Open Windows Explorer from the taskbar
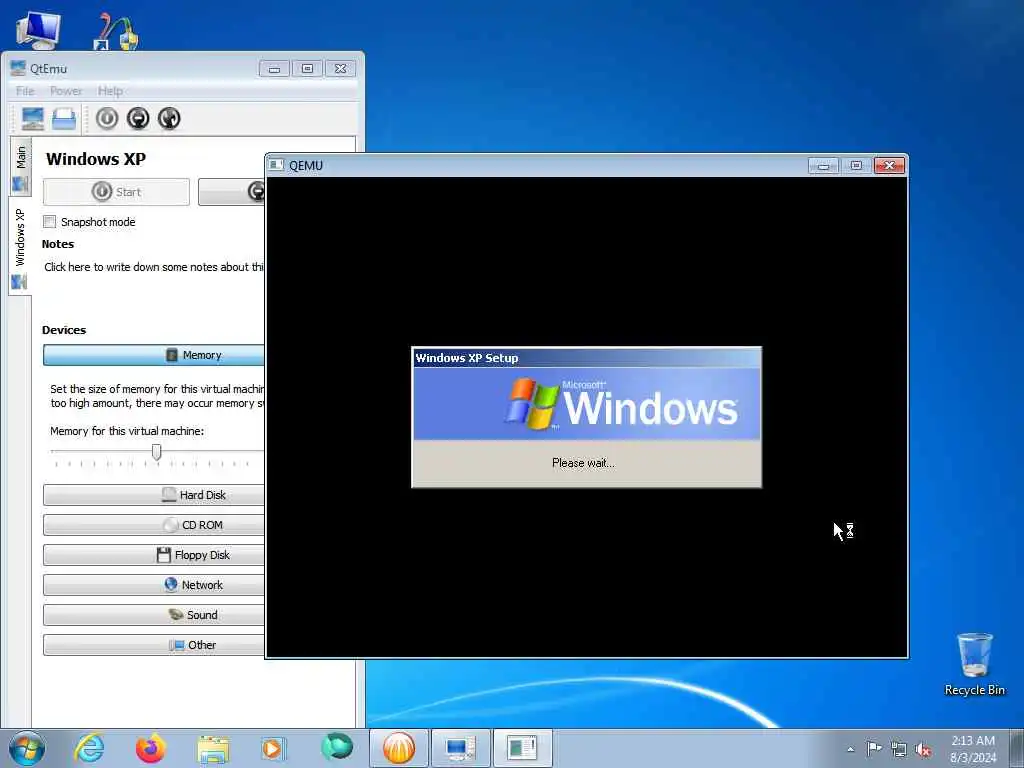The height and width of the screenshot is (768, 1024). click(213, 749)
